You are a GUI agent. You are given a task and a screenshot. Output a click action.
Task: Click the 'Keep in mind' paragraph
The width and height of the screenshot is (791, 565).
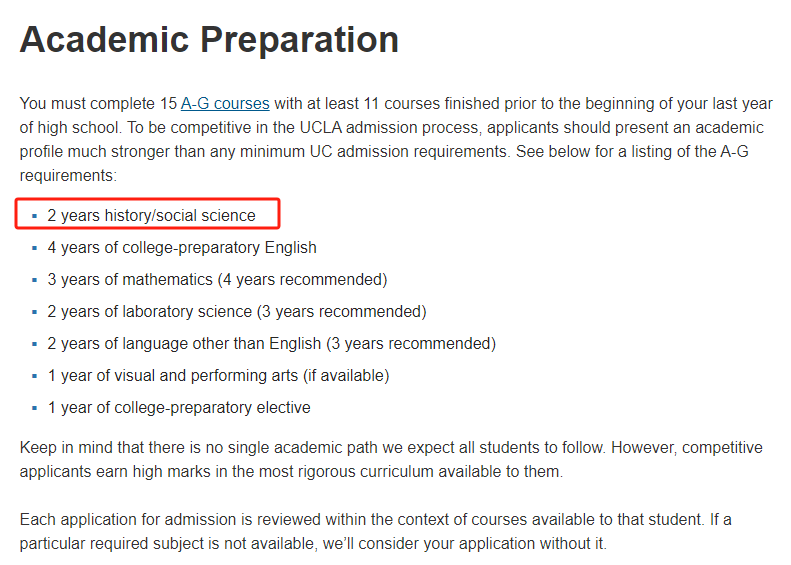point(391,460)
